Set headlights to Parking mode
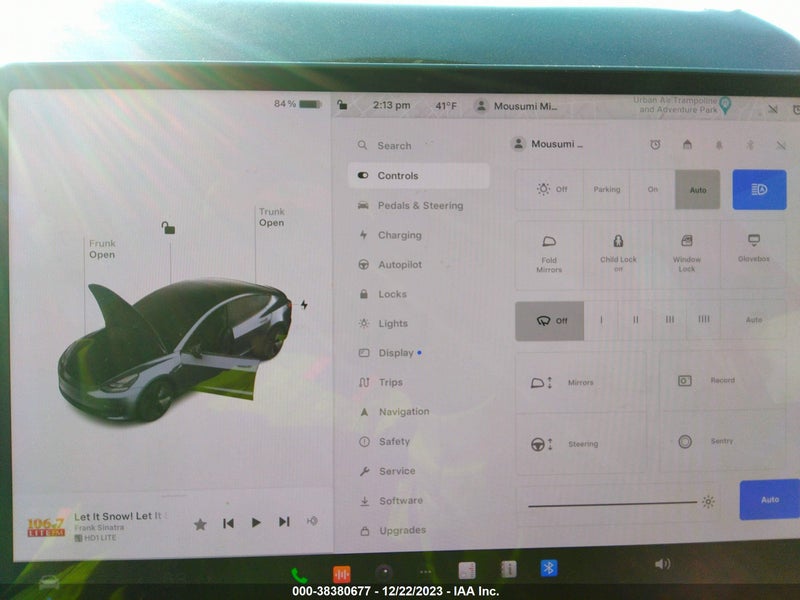 tap(607, 189)
